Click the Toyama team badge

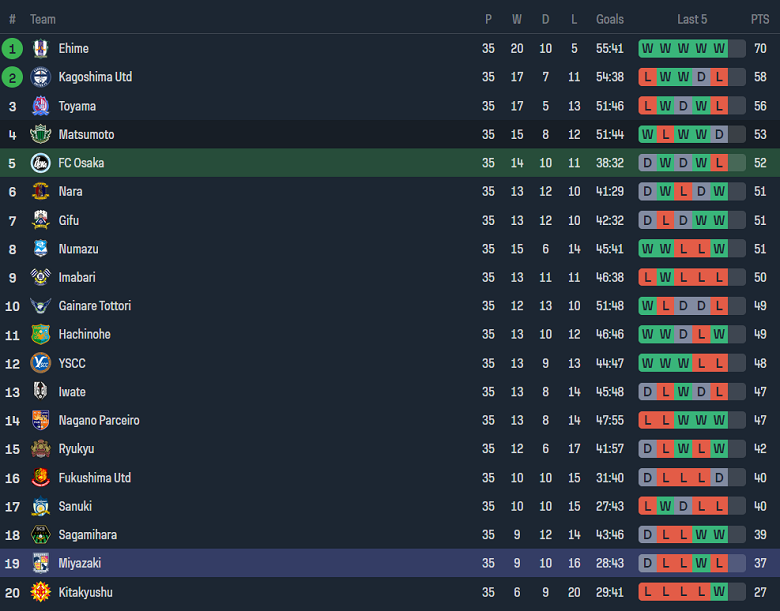click(x=40, y=106)
